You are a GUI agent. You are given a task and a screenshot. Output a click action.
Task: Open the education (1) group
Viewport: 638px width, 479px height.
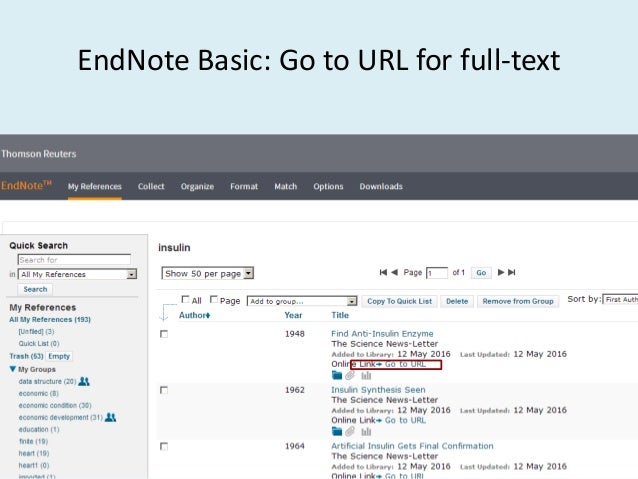click(39, 429)
